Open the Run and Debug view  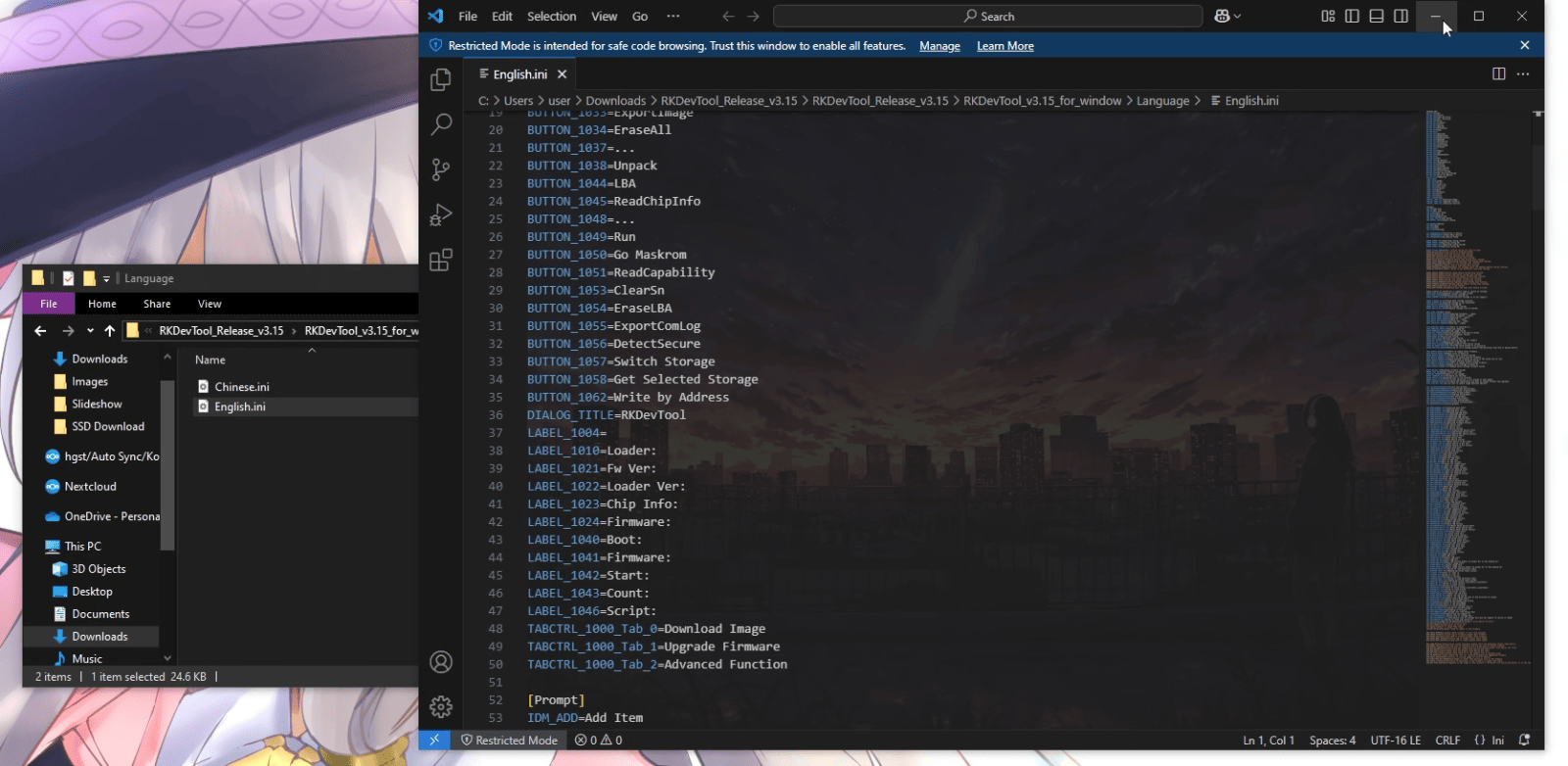coord(441,215)
